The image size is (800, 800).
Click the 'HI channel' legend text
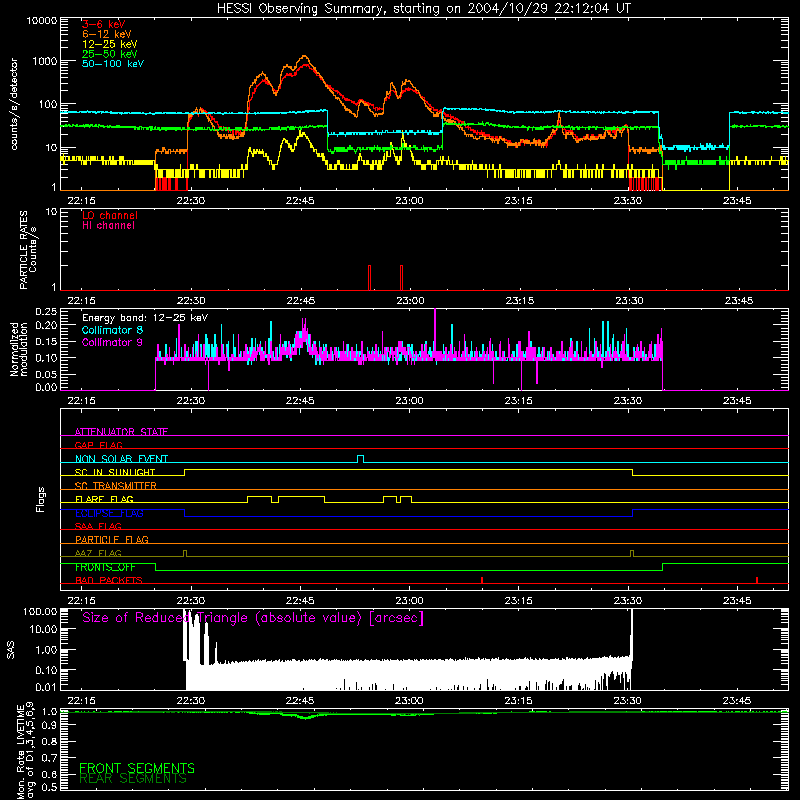point(108,226)
